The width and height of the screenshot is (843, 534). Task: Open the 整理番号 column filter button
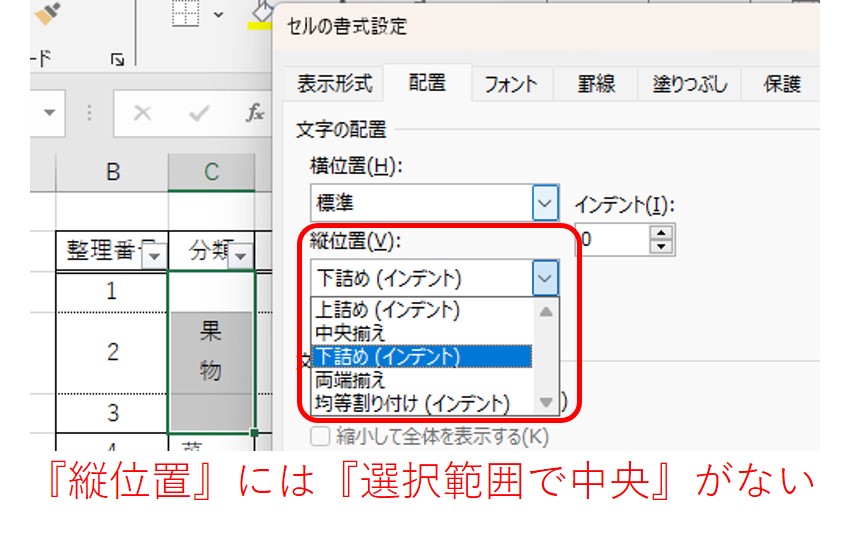pyautogui.click(x=153, y=256)
